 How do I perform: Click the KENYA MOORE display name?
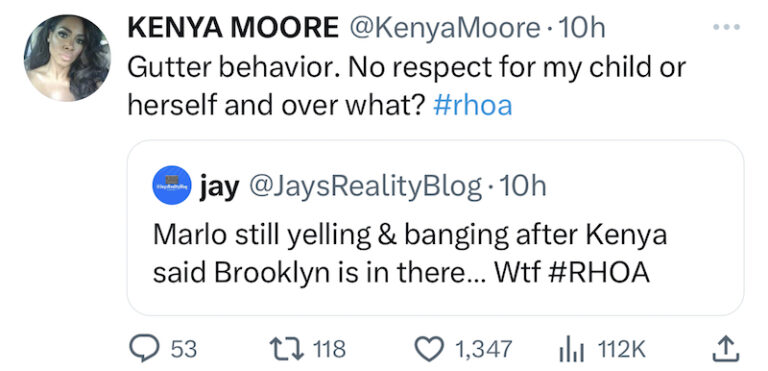pyautogui.click(x=233, y=28)
